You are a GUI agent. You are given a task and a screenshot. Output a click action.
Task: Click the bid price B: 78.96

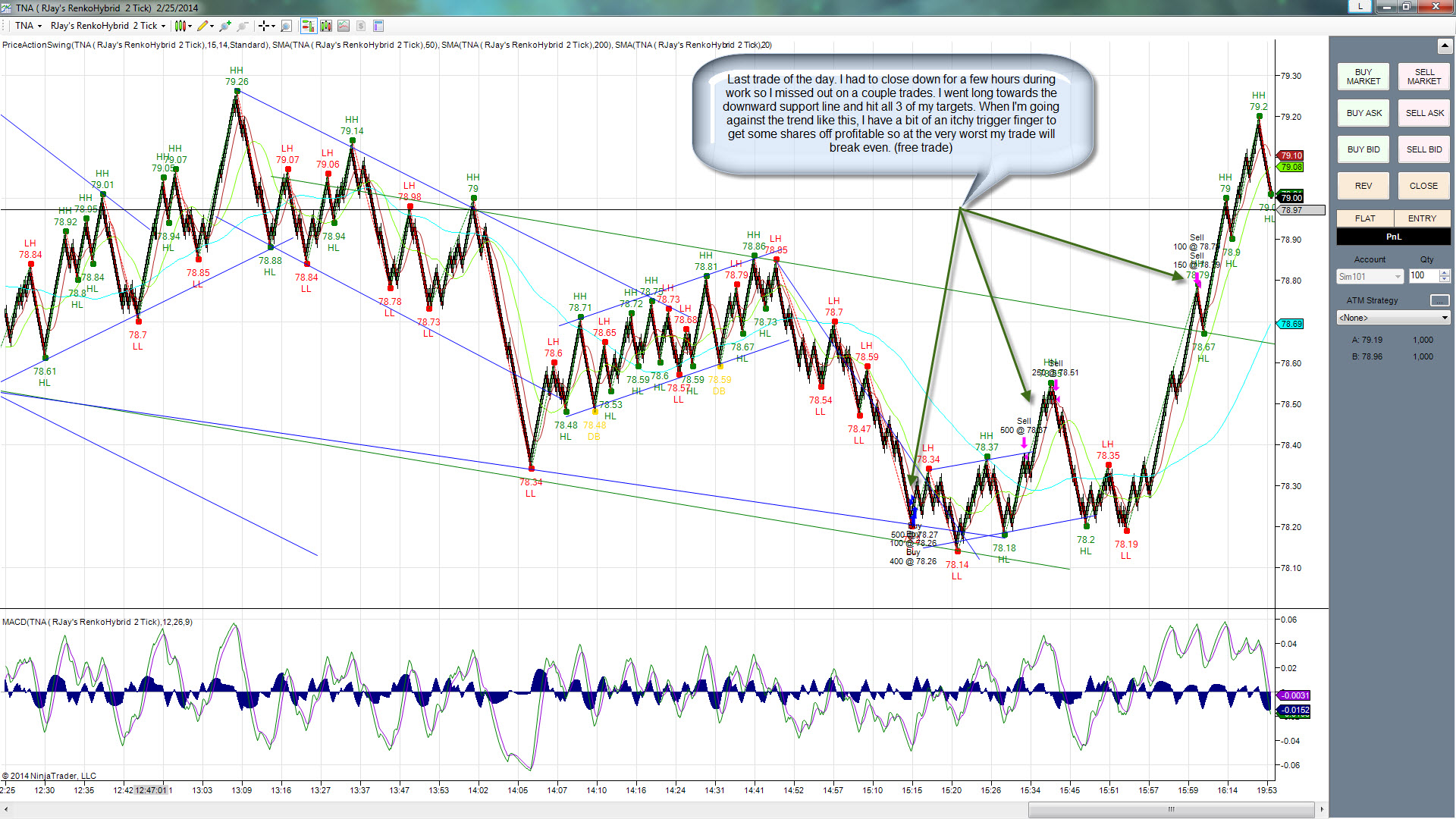tap(1367, 356)
